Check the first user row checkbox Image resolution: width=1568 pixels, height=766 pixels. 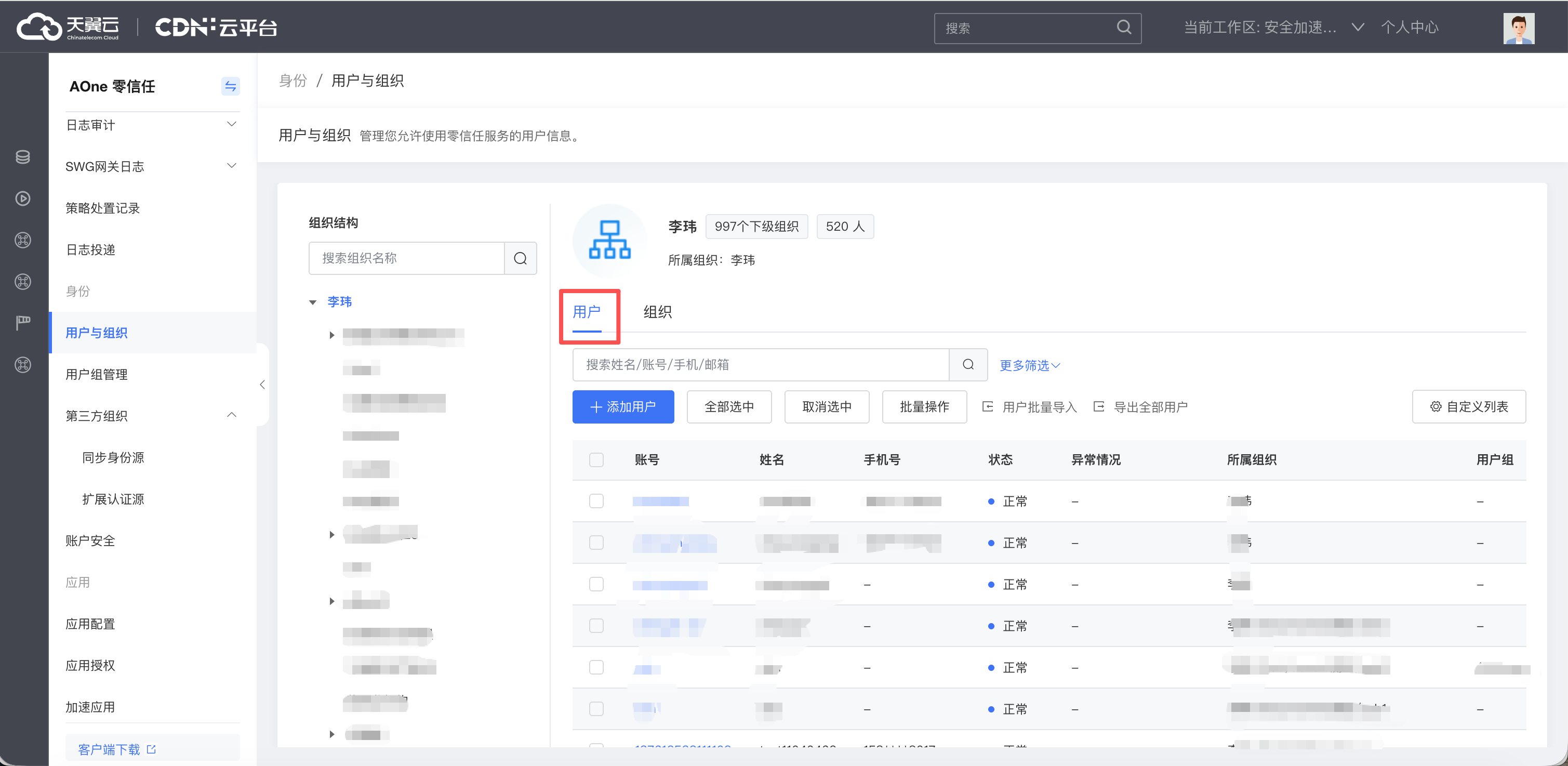(x=596, y=501)
